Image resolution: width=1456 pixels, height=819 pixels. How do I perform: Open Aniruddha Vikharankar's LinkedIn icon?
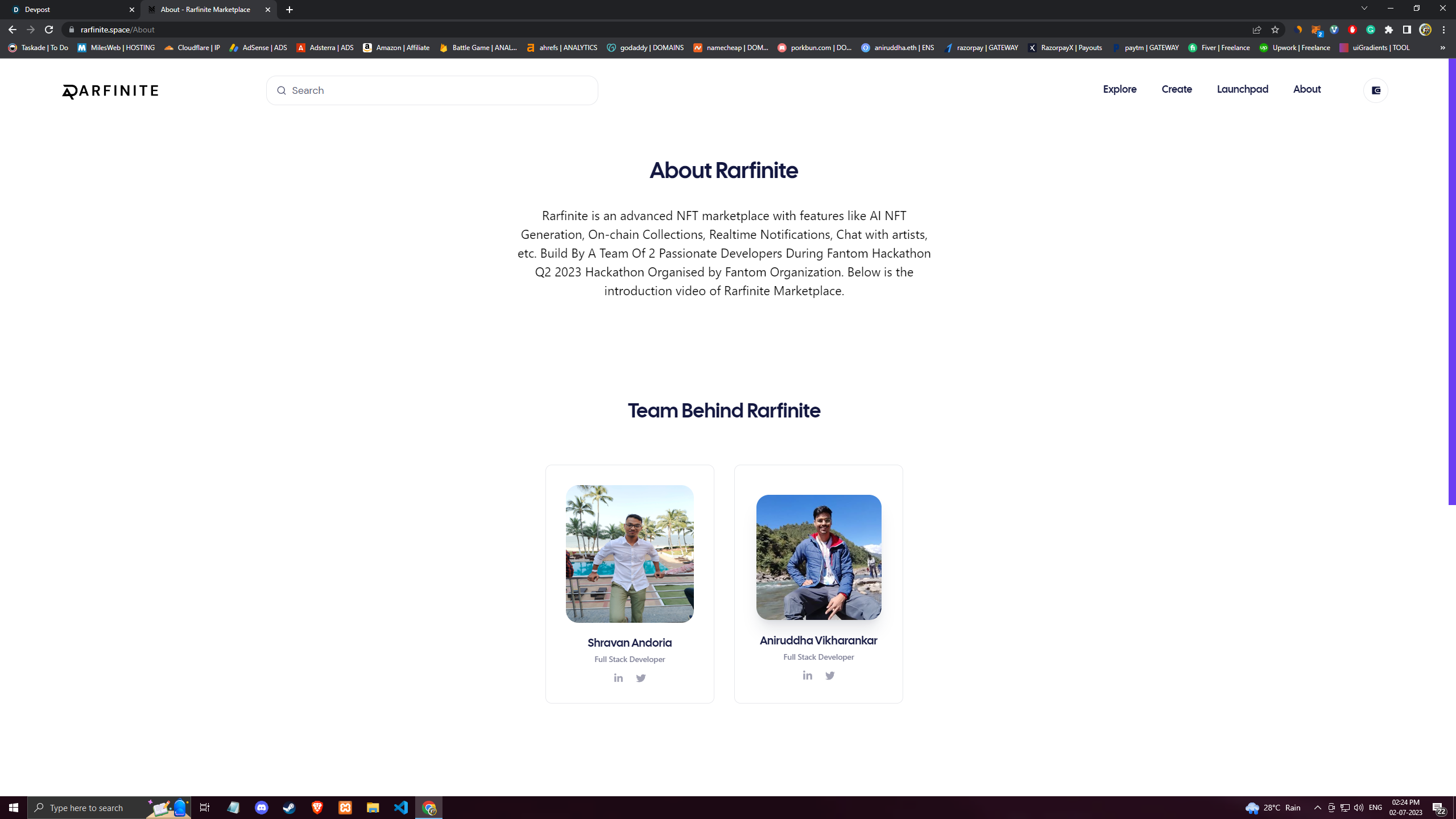[x=807, y=676]
